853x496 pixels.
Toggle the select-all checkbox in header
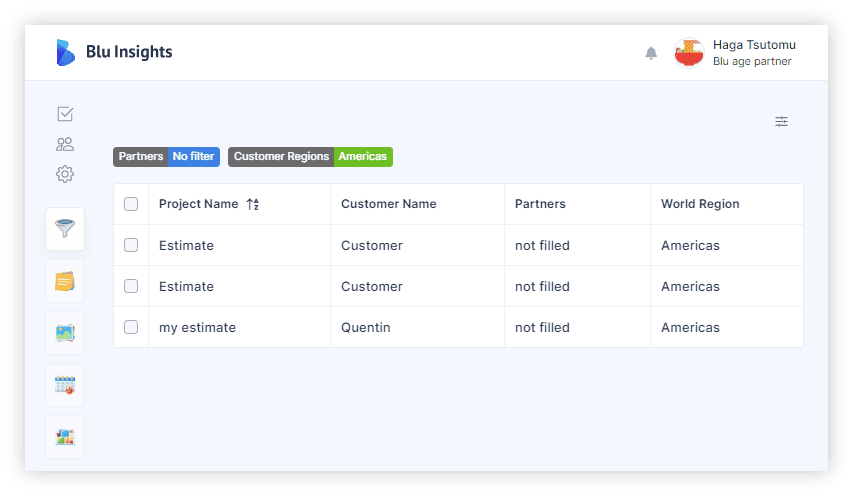coord(131,204)
